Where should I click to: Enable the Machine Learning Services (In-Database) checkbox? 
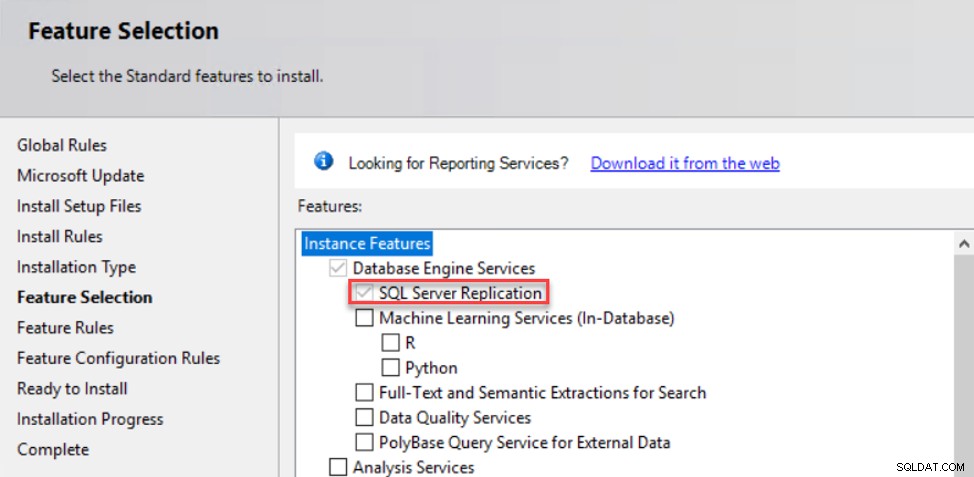coord(364,319)
